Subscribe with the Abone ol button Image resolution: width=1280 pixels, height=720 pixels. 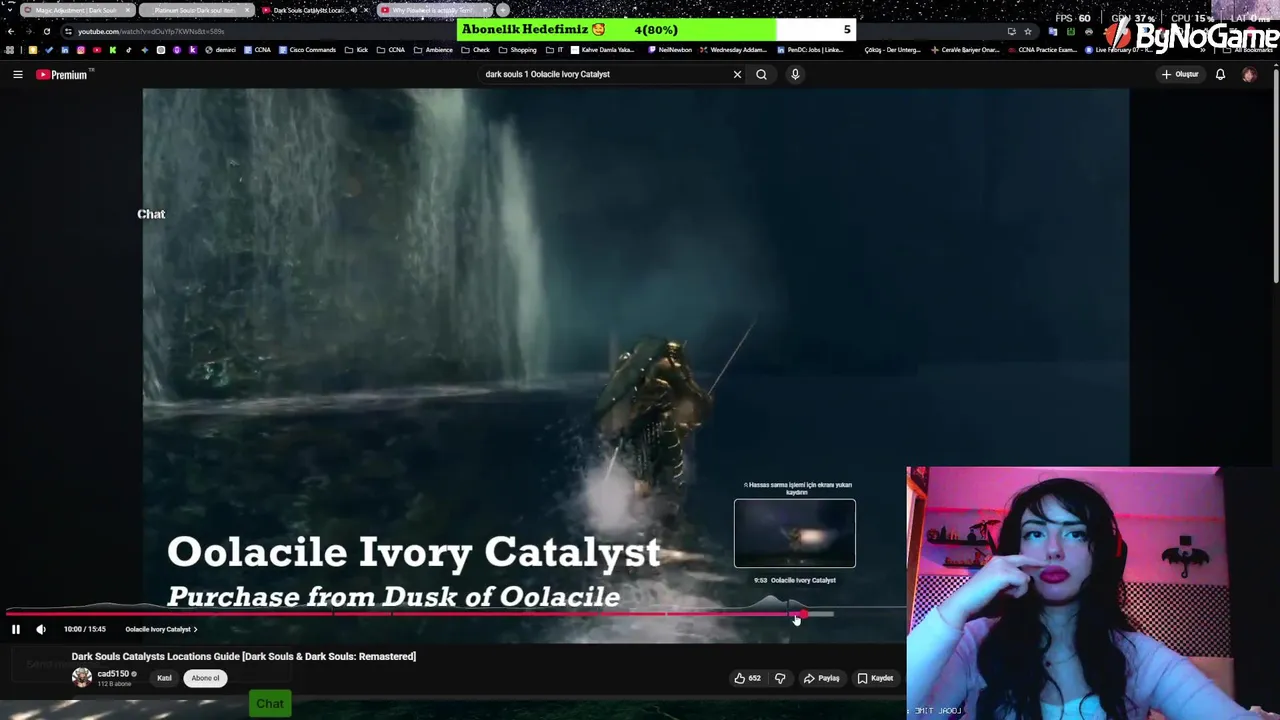(x=205, y=678)
